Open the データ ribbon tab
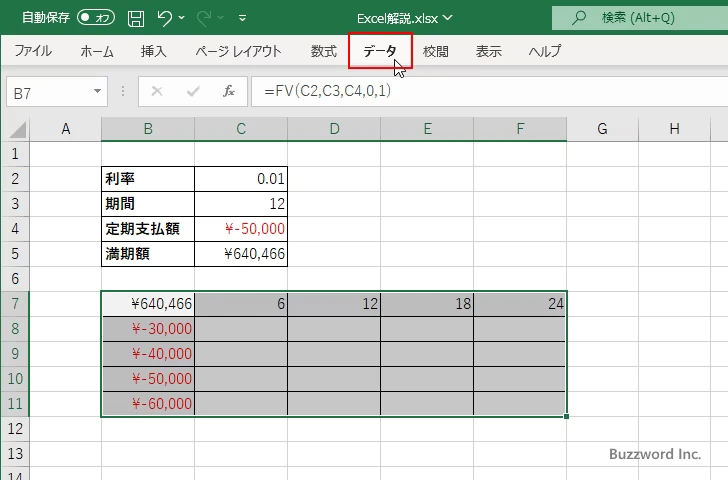Screen dimensions: 728x480 click(x=380, y=51)
